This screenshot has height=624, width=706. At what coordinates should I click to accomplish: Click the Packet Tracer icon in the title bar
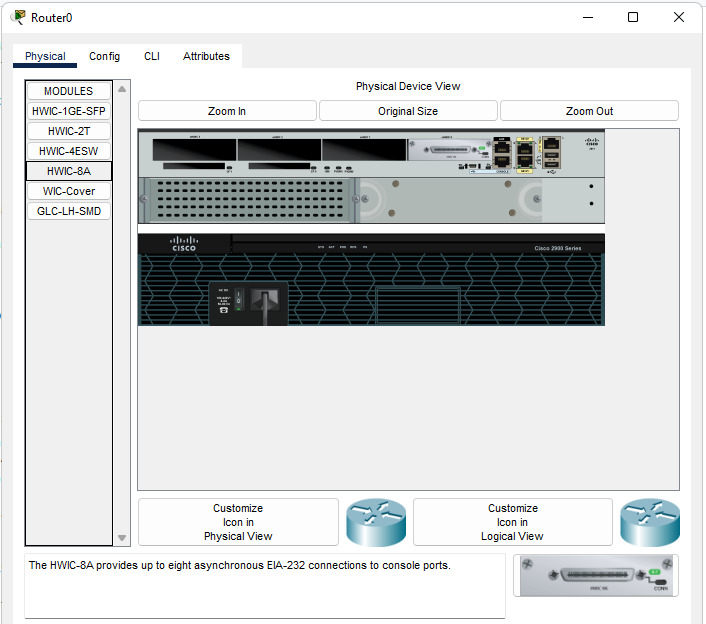coord(18,17)
